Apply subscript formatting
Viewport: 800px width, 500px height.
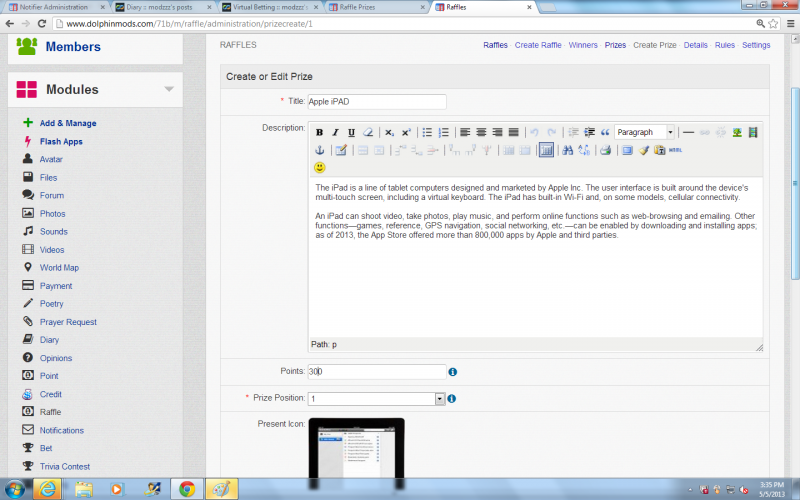click(x=389, y=132)
